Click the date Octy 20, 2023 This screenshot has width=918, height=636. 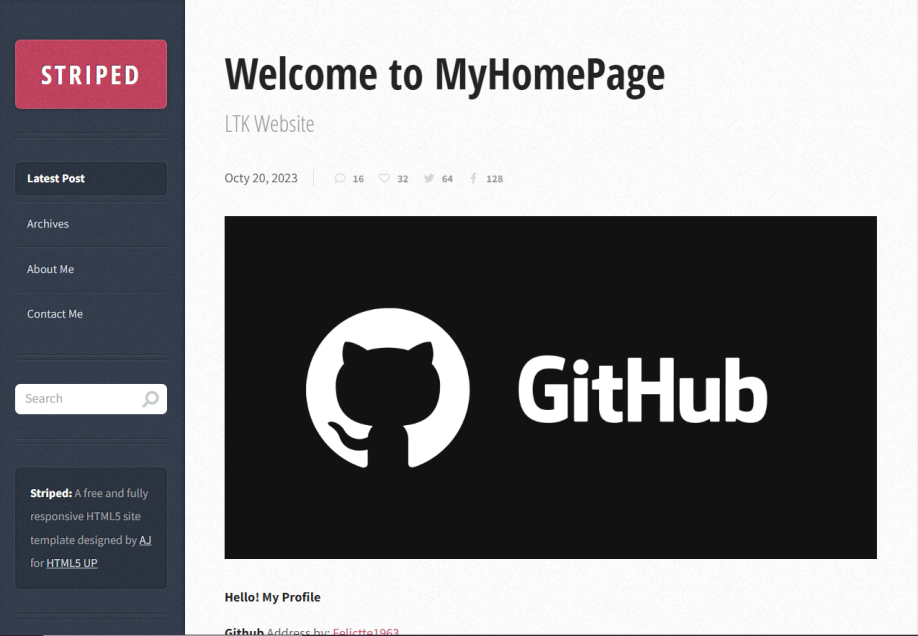tap(261, 178)
